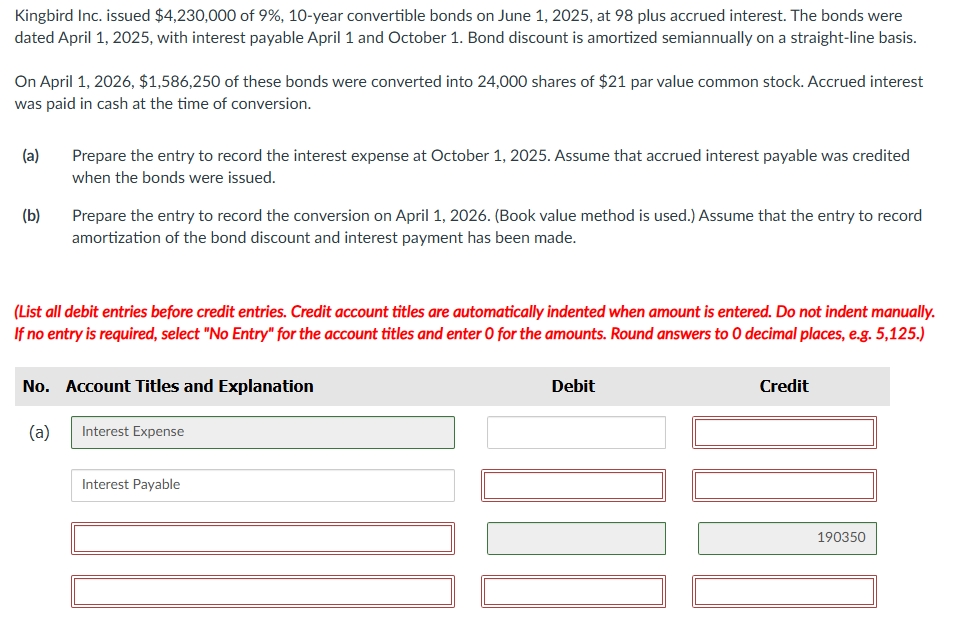The image size is (958, 621).
Task: Click the credit field in the bottom row
Action: pyautogui.click(x=784, y=591)
